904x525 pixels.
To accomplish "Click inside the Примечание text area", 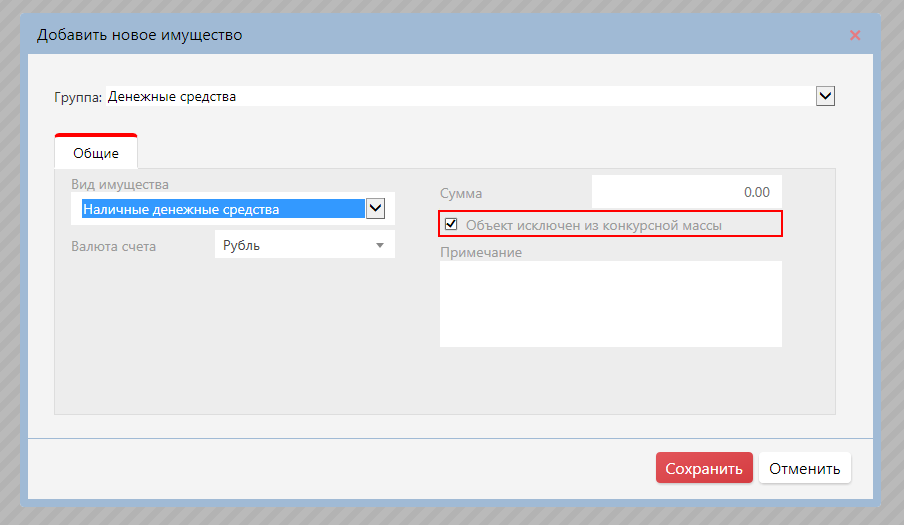I will coord(610,304).
